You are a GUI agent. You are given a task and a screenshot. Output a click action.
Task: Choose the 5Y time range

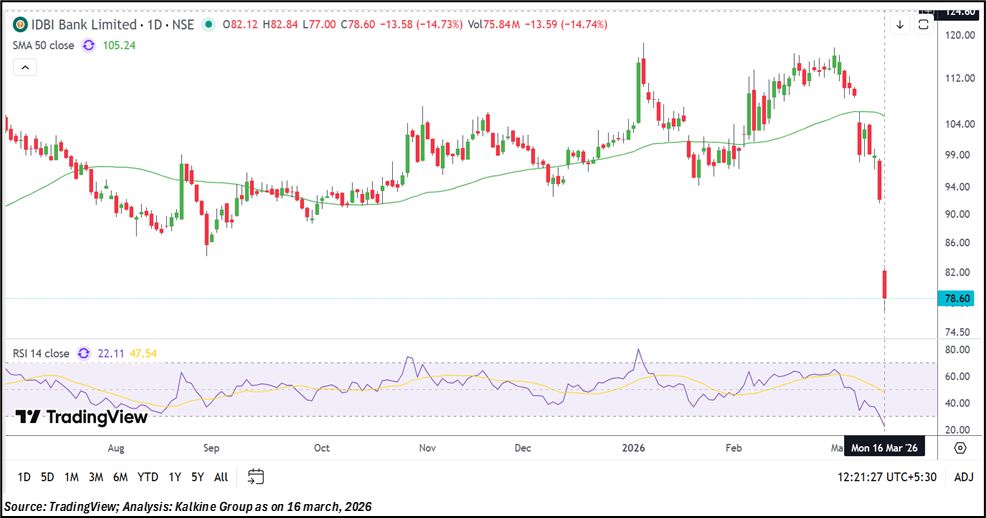pos(198,477)
